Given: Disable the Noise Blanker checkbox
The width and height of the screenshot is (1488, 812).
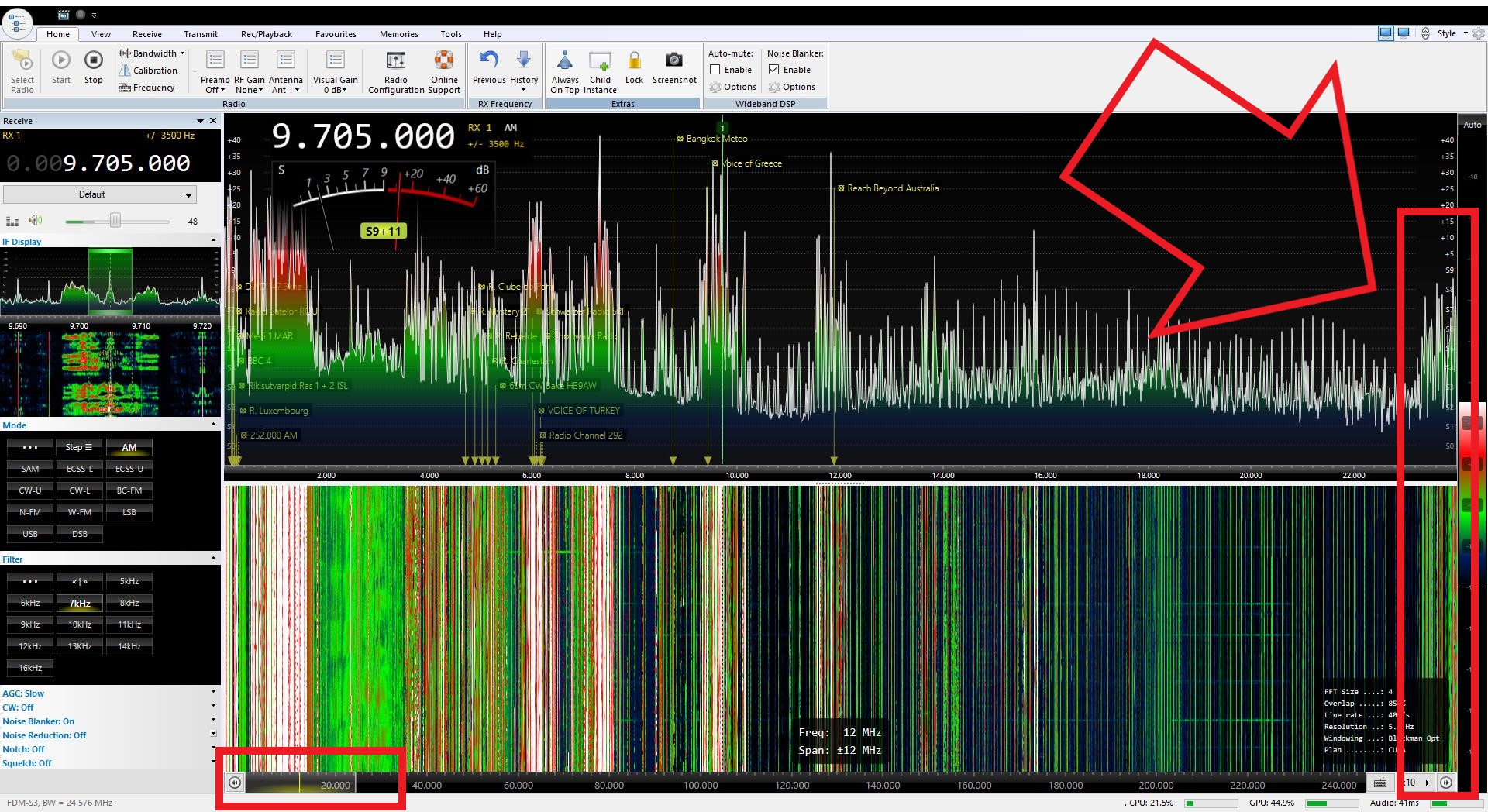Looking at the screenshot, I should pos(773,70).
